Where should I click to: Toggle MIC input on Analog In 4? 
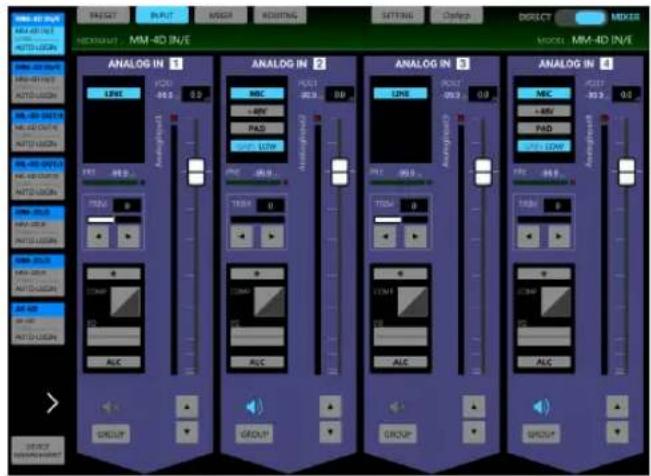click(544, 93)
